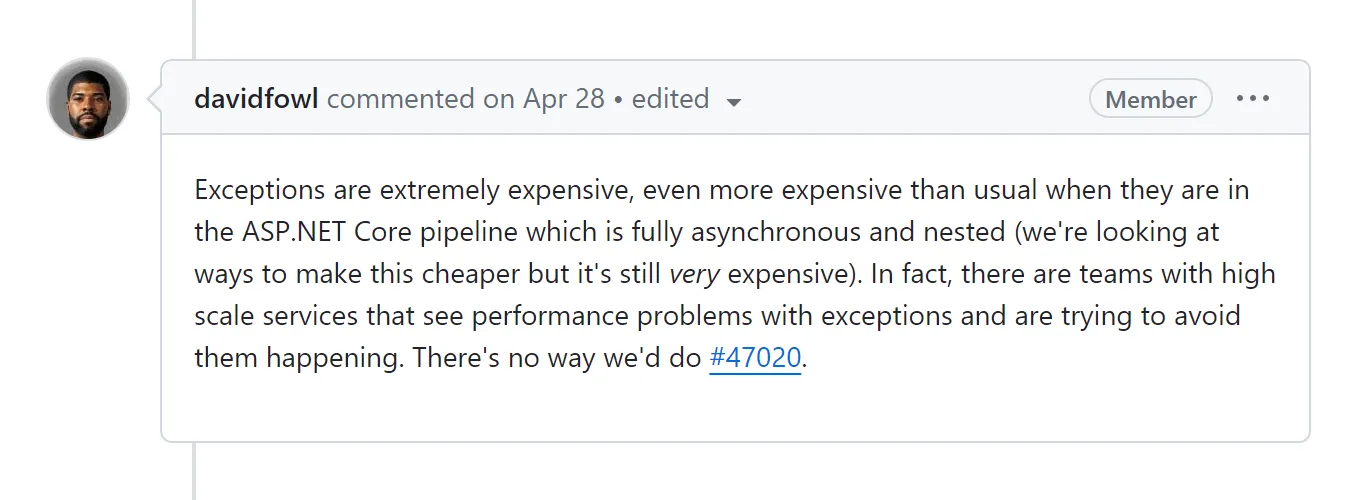Image resolution: width=1360 pixels, height=500 pixels.
Task: Show edit history via the 'edited' text
Action: [670, 98]
